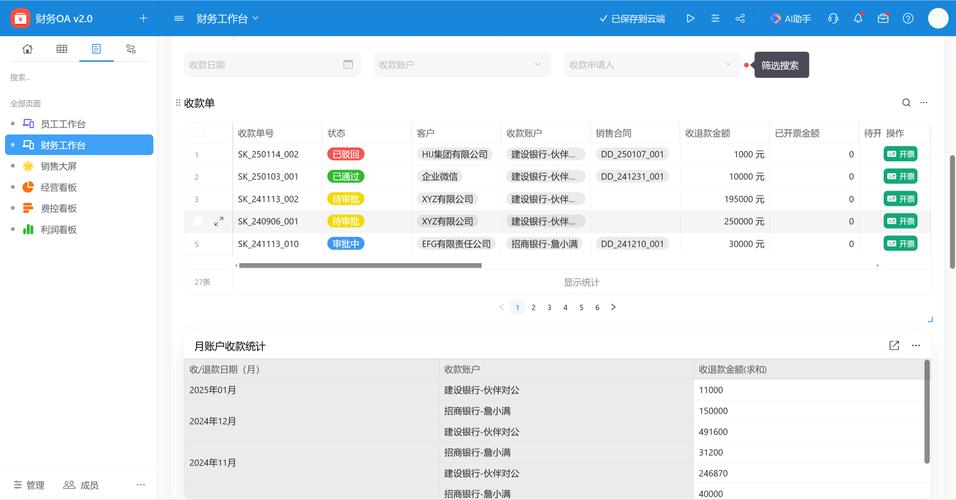956x500 pixels.
Task: Click 开票 for SK_241113_002
Action: click(901, 199)
